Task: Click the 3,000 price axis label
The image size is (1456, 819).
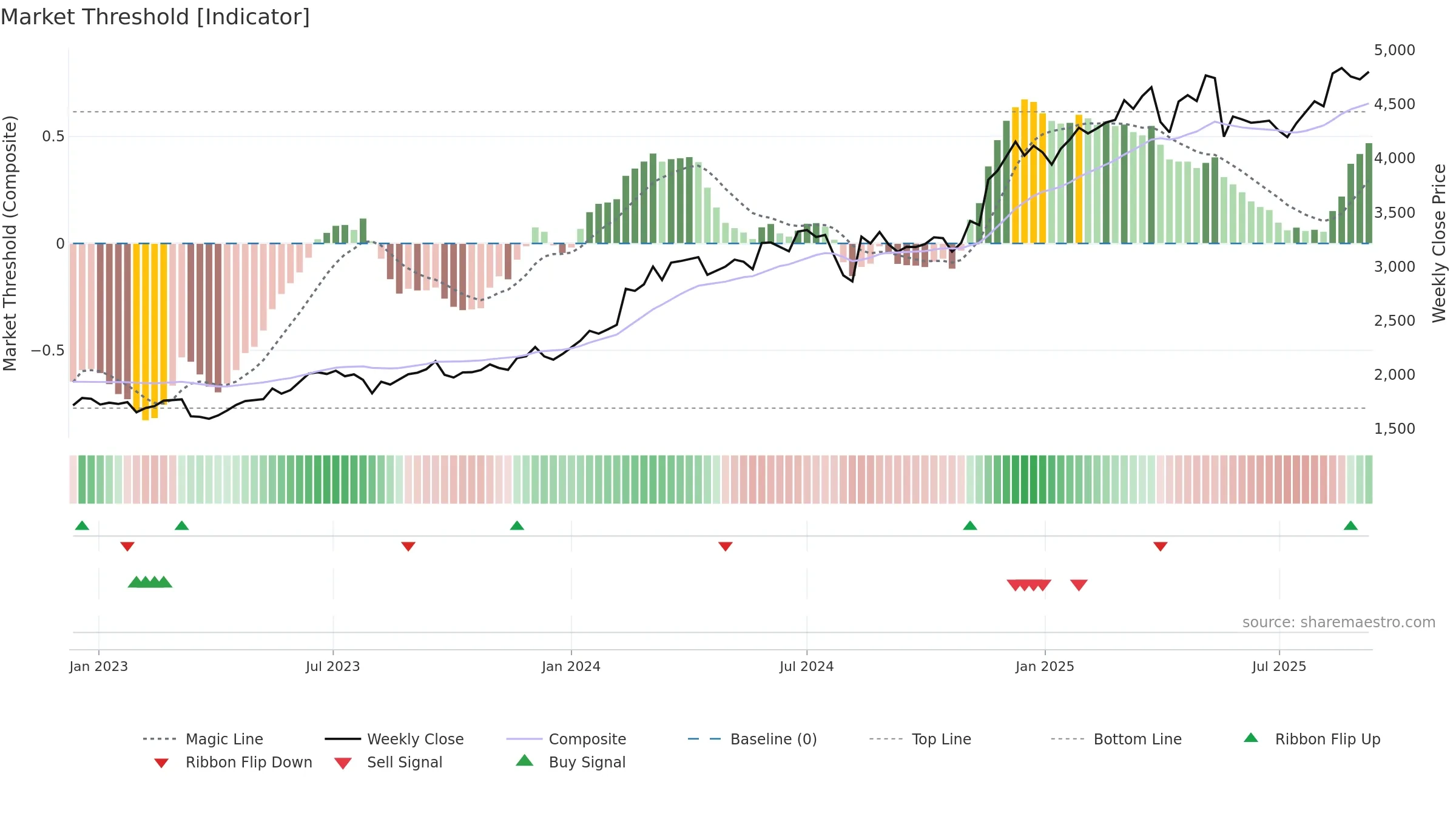Action: (x=1395, y=266)
